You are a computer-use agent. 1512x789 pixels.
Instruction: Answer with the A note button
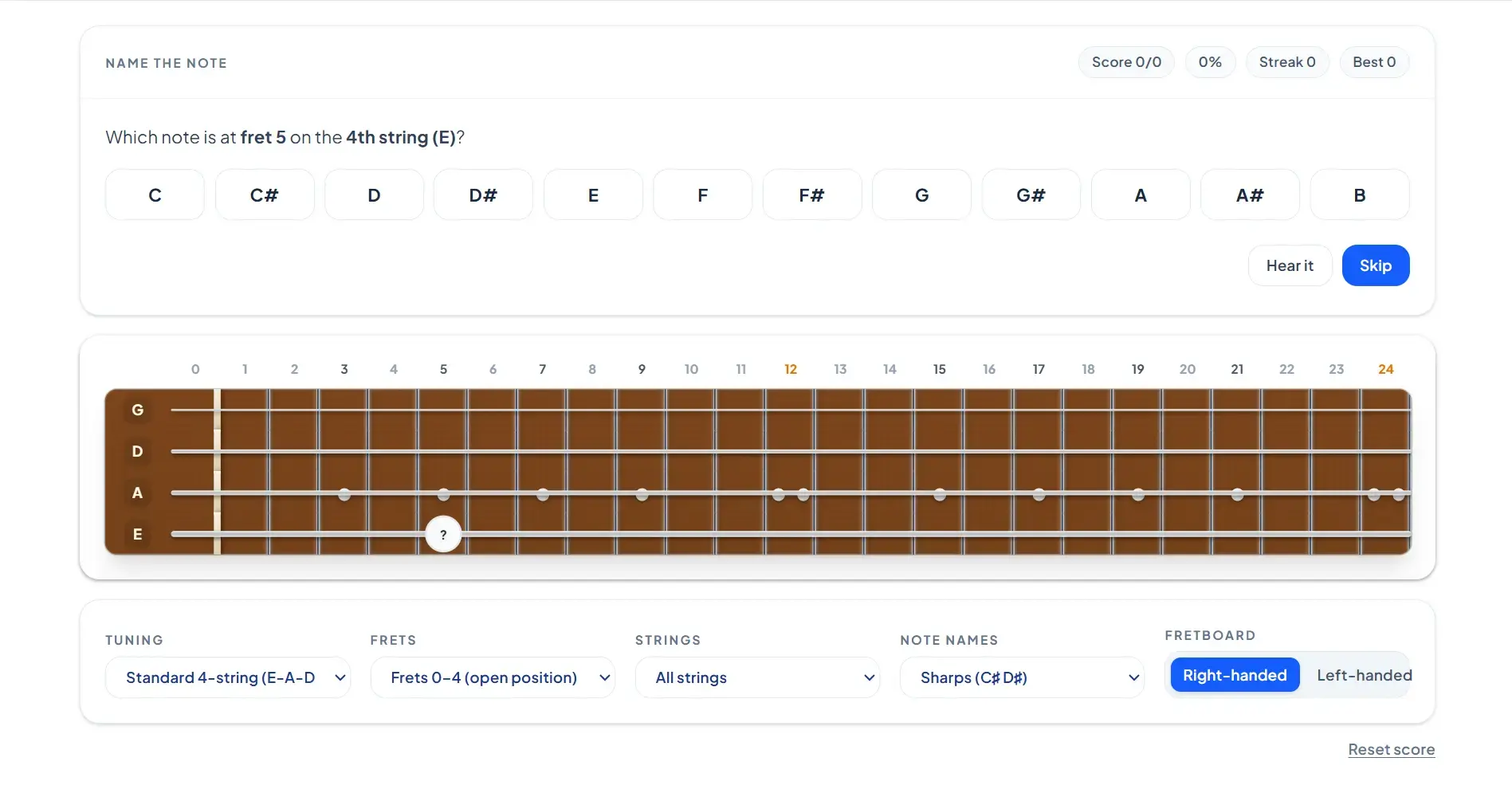coord(1141,195)
